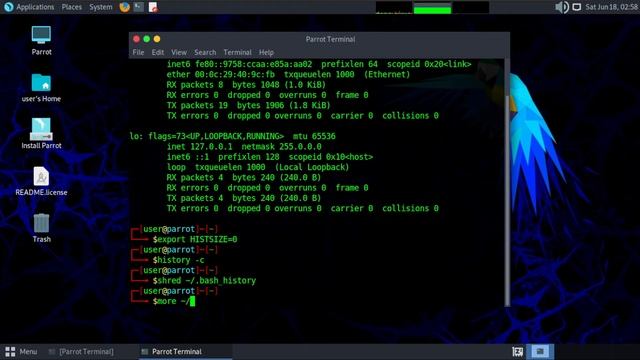This screenshot has height=360, width=640.
Task: Open the Parrot computer desktop icon
Action: tap(41, 36)
